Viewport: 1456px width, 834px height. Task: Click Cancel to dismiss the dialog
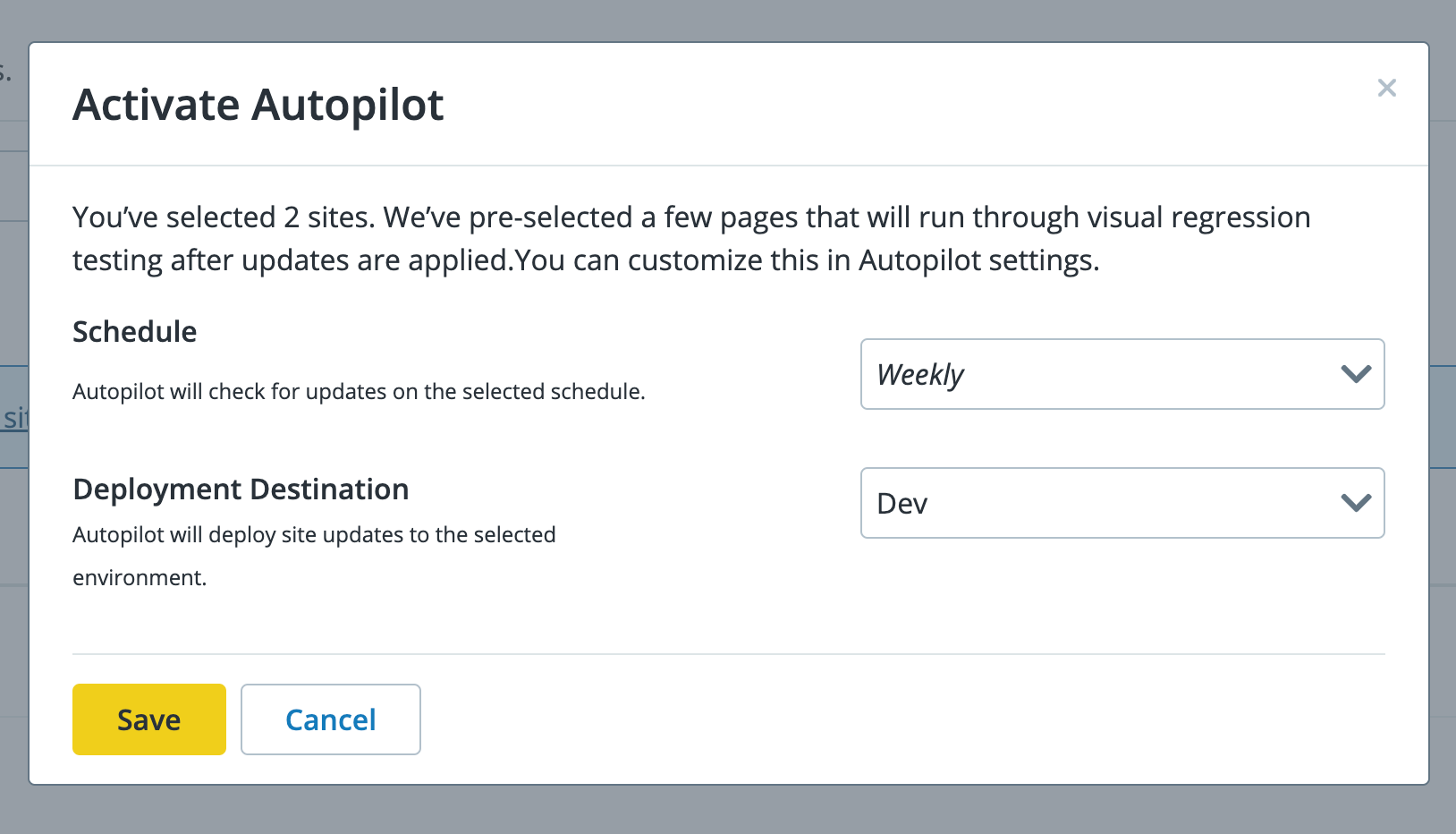330,719
